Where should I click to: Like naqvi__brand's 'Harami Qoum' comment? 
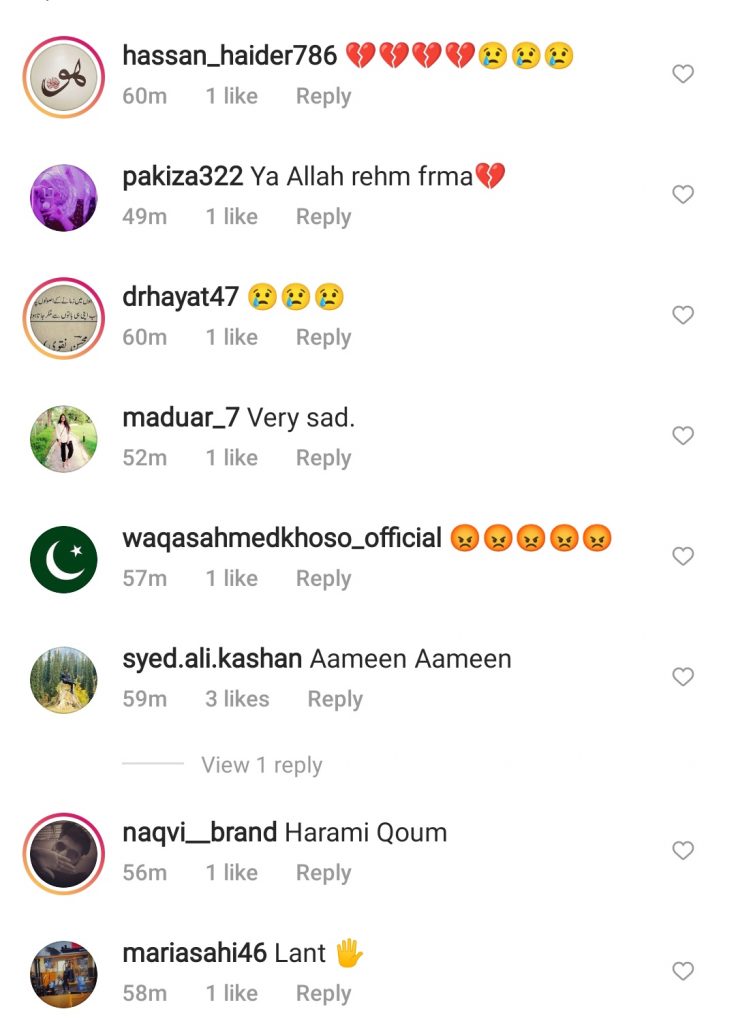point(682,850)
